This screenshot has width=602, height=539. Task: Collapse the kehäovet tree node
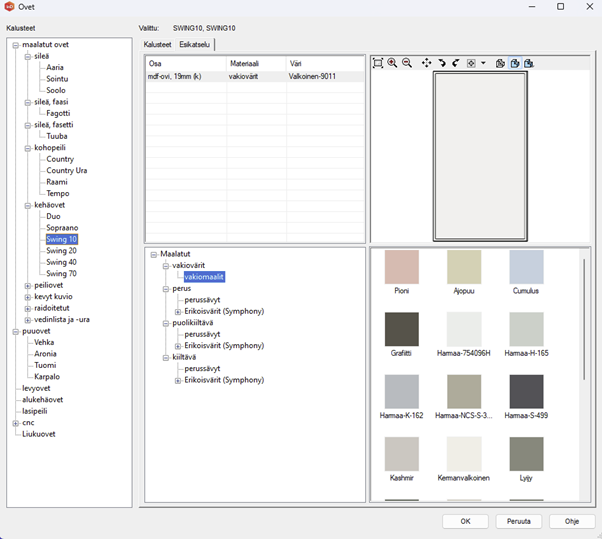(x=28, y=205)
